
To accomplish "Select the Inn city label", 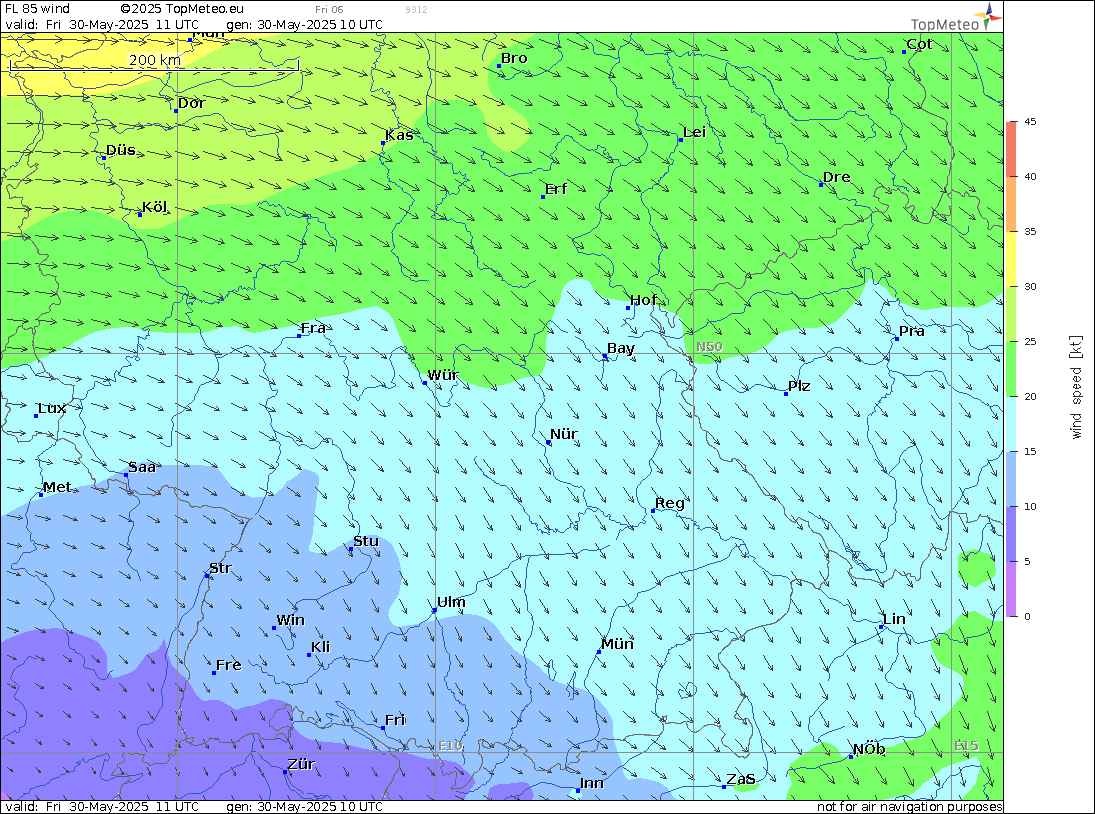I will pos(591,783).
